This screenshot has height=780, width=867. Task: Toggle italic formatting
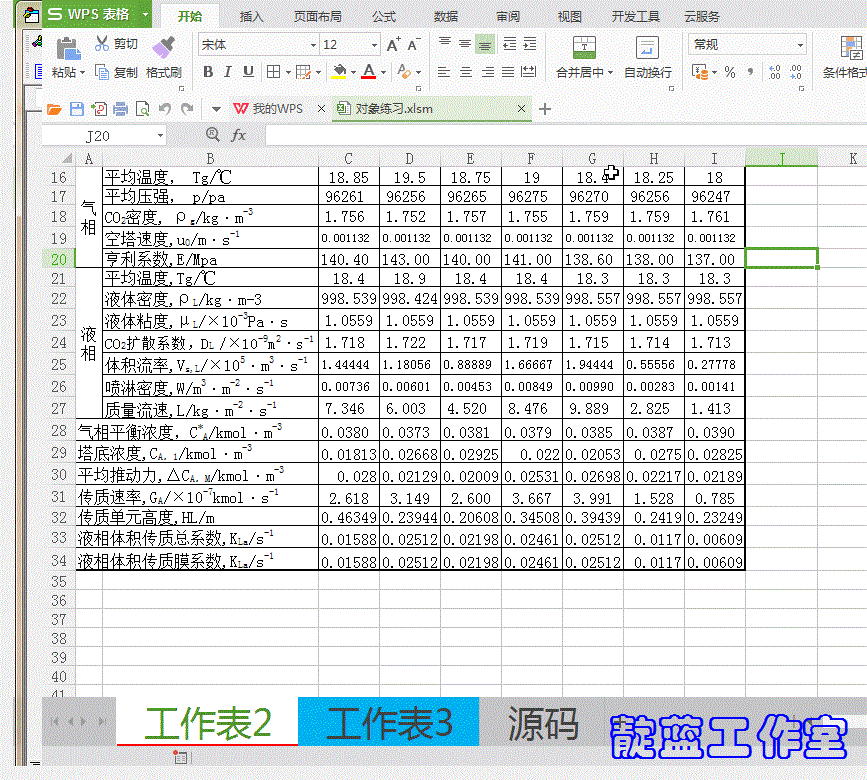228,73
